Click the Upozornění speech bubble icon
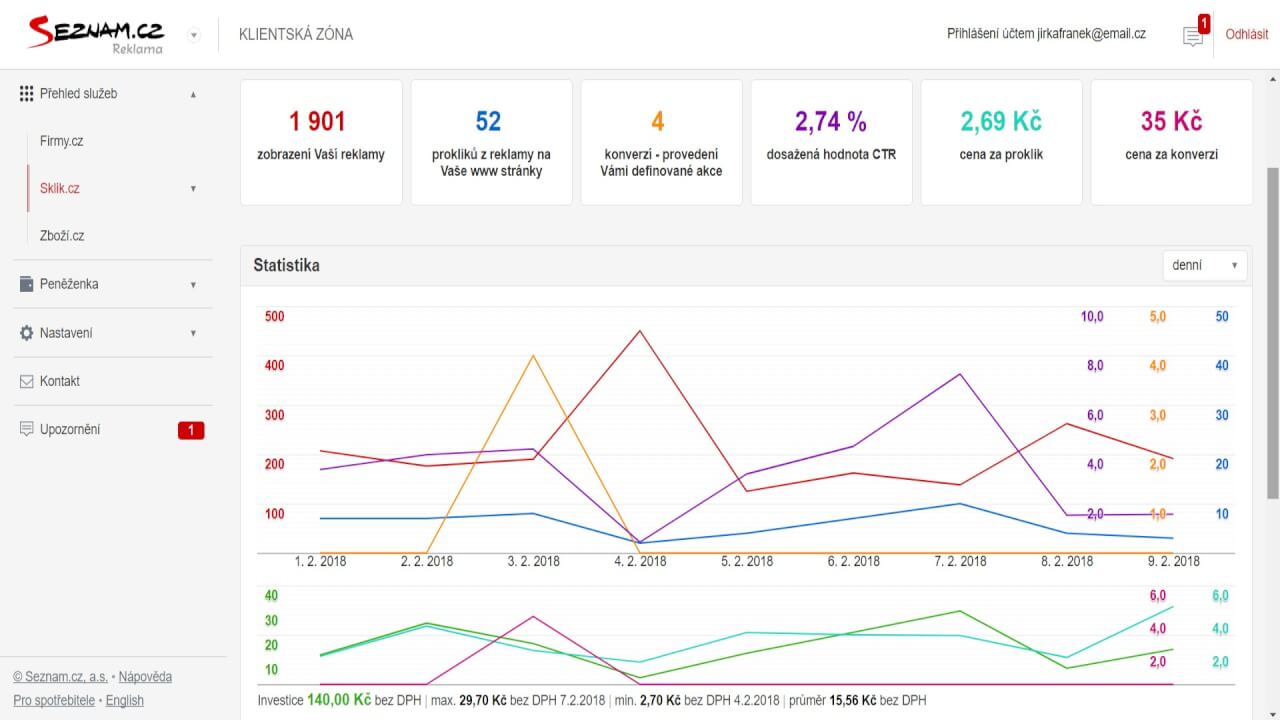 [x=27, y=429]
